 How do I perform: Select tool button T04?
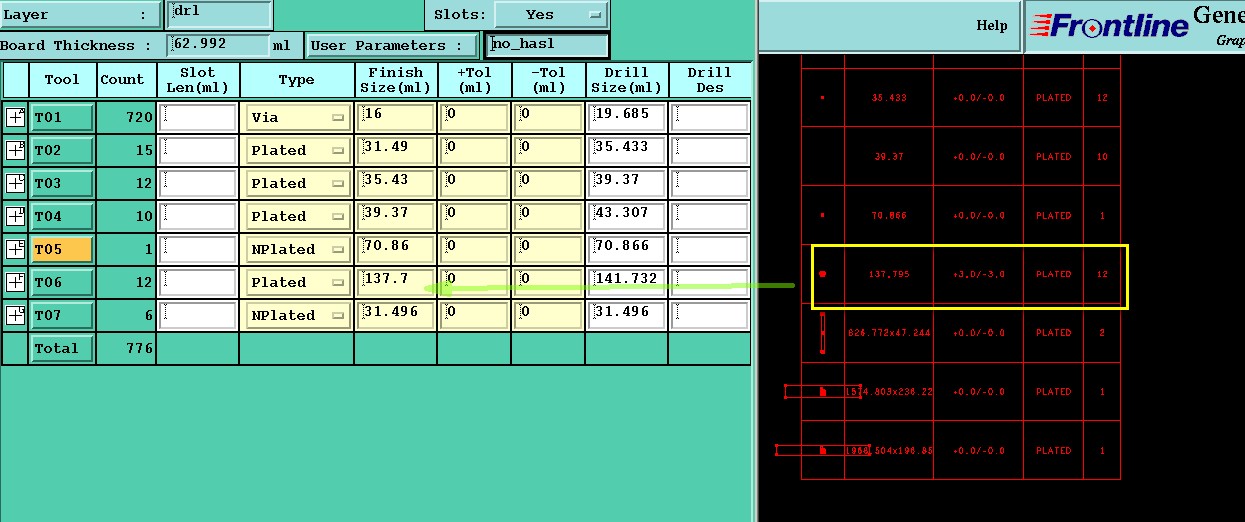[61, 216]
